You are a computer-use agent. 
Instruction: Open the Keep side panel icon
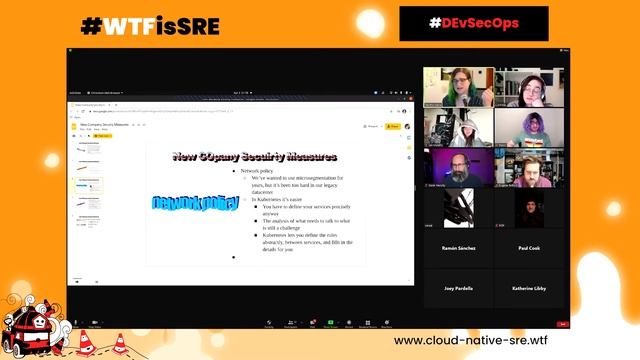[x=409, y=148]
